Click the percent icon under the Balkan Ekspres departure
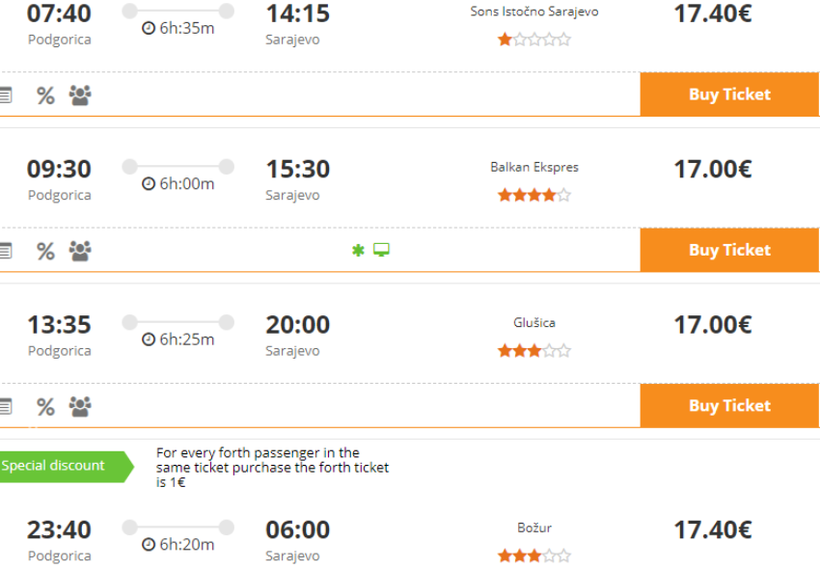The width and height of the screenshot is (820, 569). pyautogui.click(x=45, y=250)
